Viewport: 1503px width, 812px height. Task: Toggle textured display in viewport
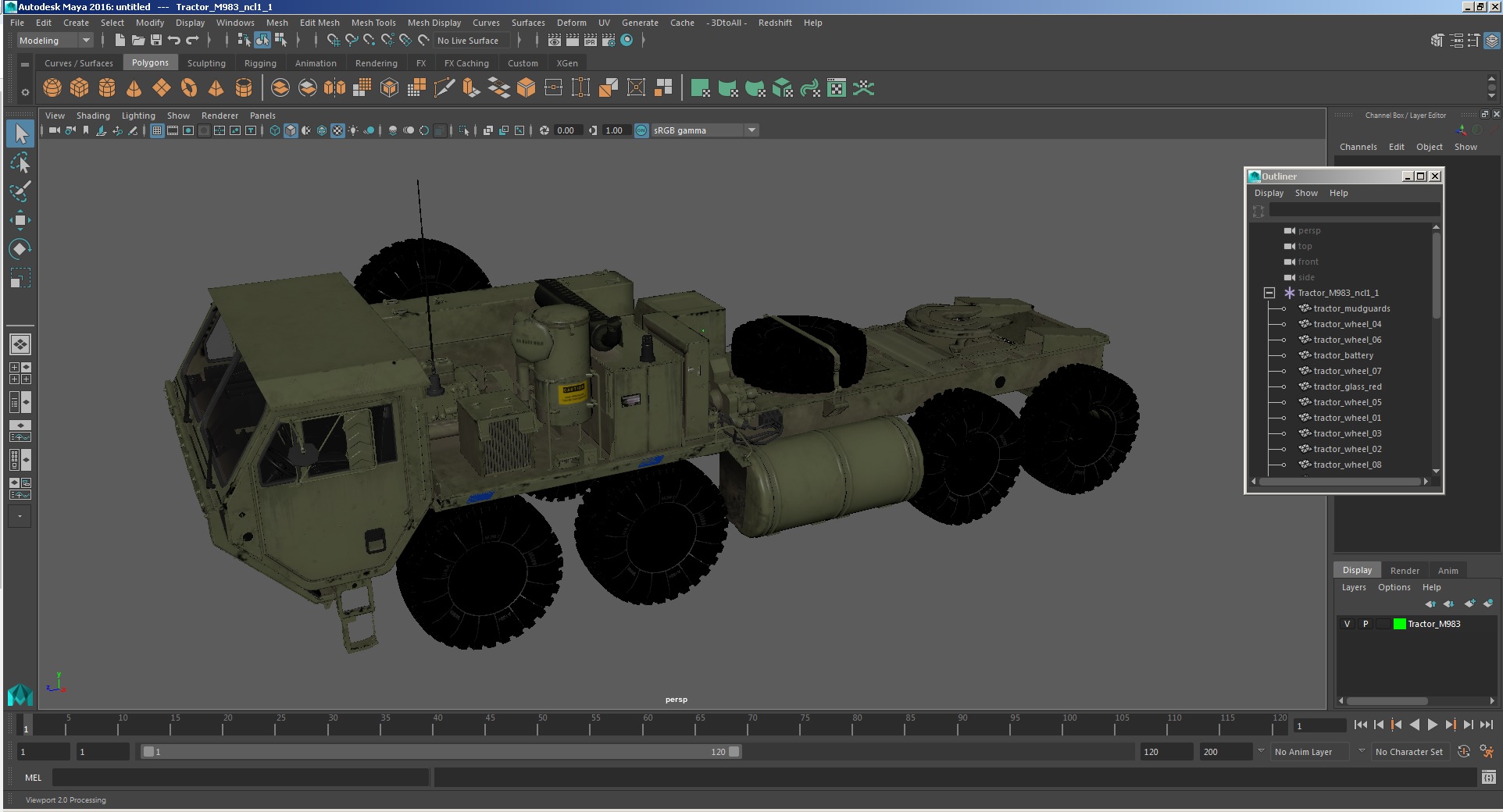coord(337,130)
